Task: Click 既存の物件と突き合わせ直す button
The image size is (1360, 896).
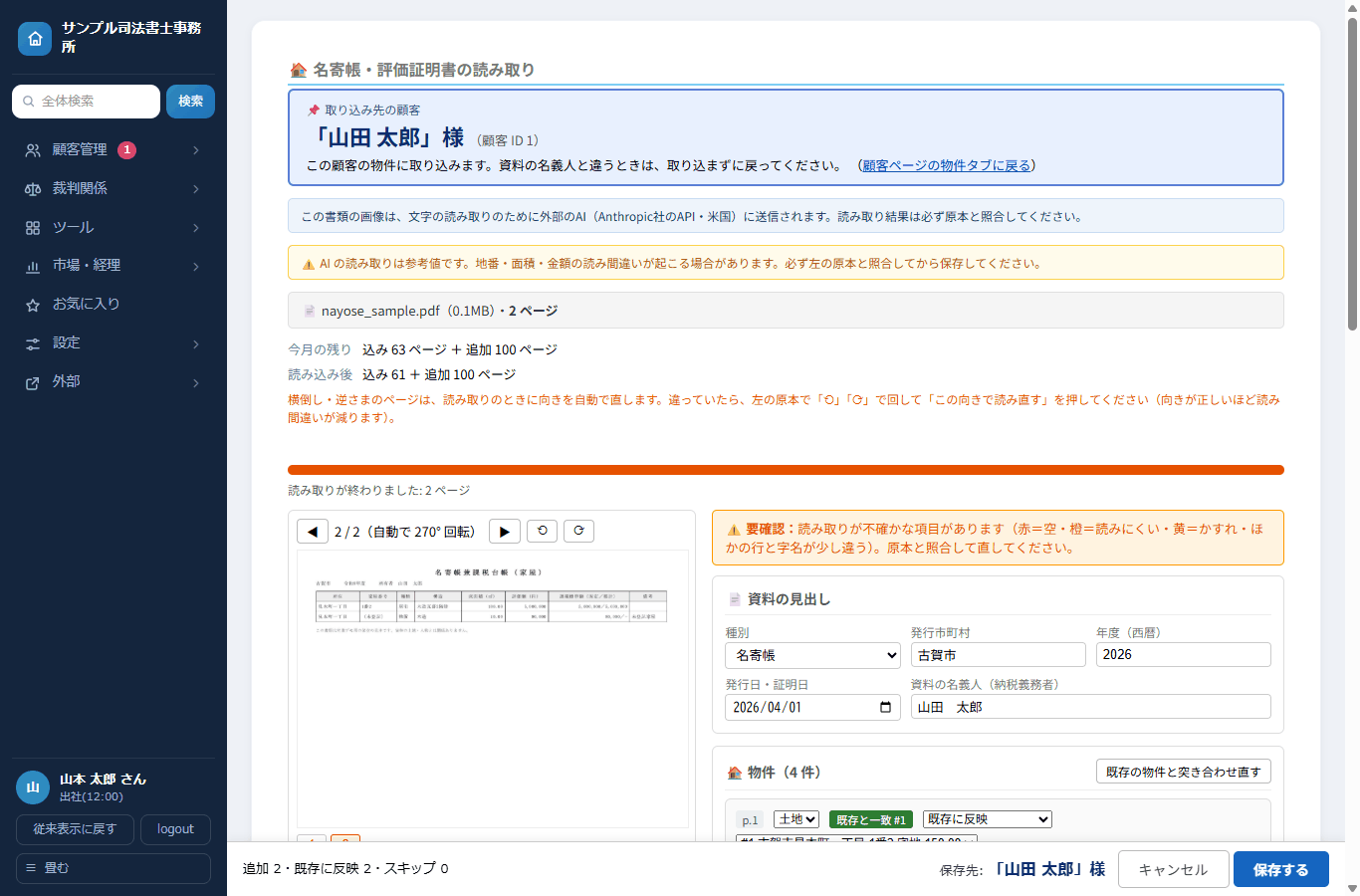Action: pos(1184,772)
